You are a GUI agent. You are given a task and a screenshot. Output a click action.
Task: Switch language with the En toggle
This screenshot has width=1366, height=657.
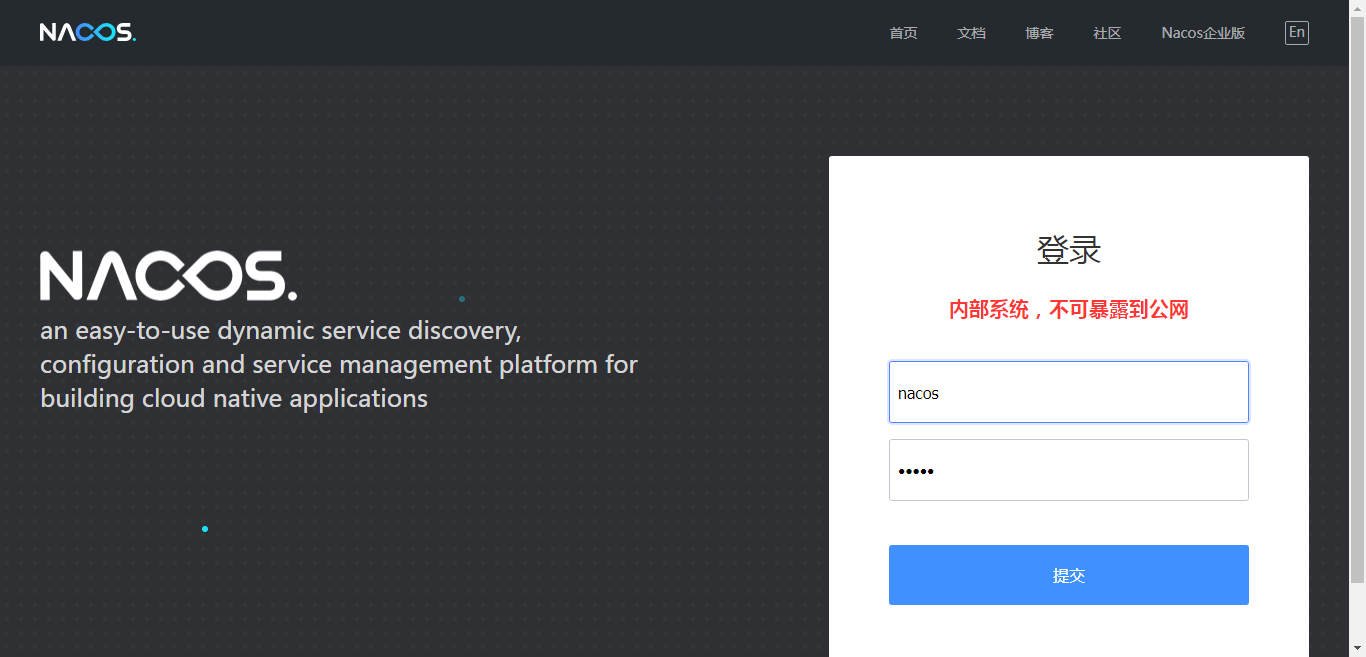1297,33
